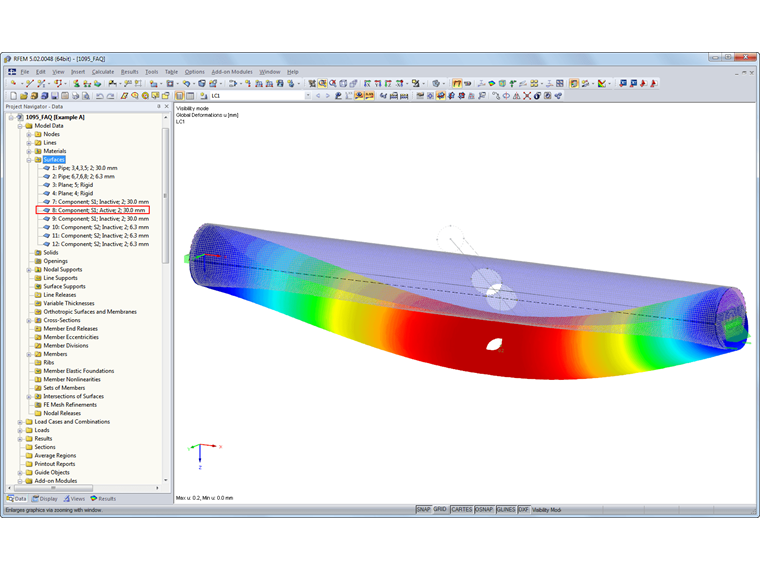Click the last red PDF export icon

click(654, 83)
